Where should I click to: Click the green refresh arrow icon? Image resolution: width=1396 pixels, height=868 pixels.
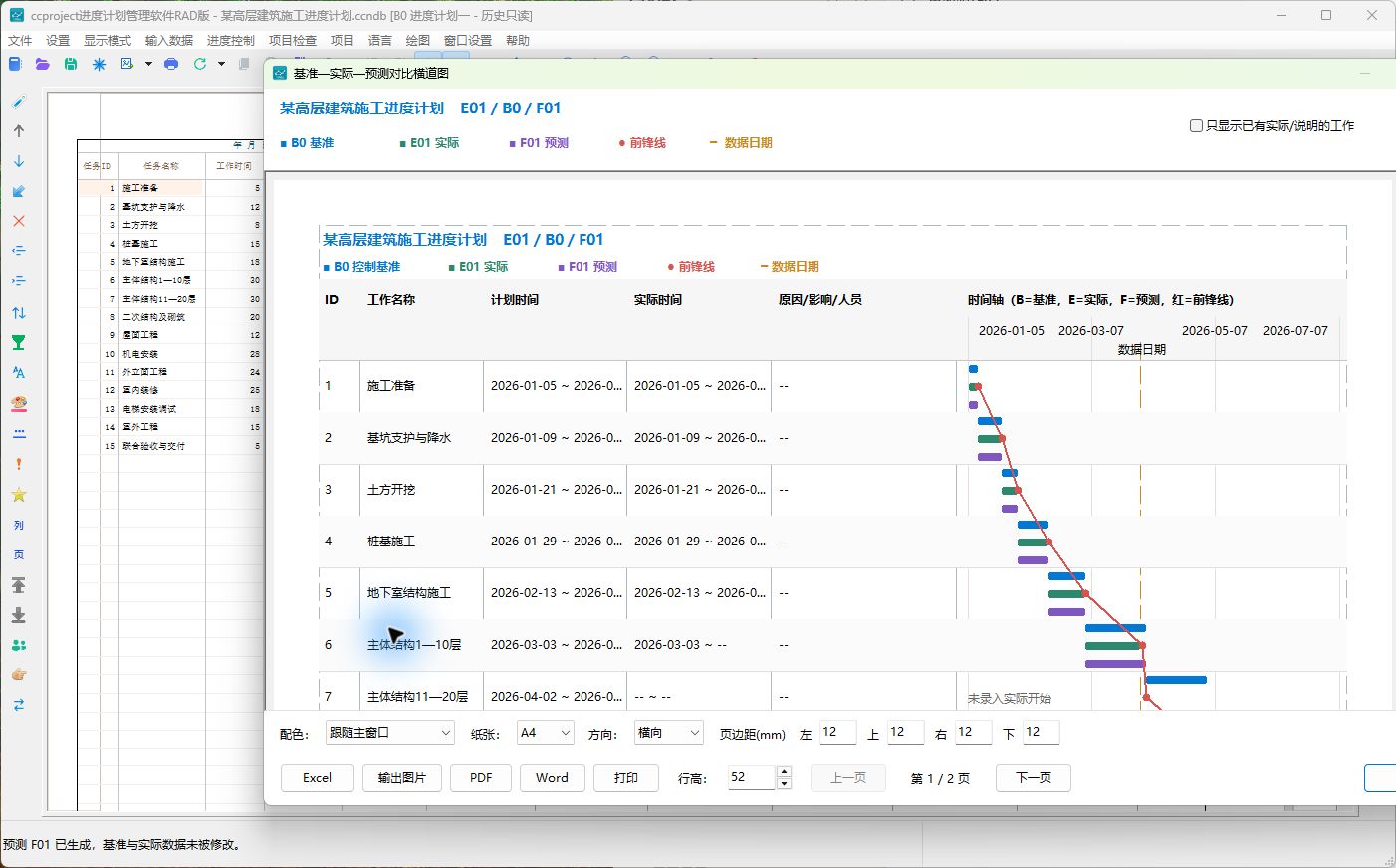click(200, 64)
